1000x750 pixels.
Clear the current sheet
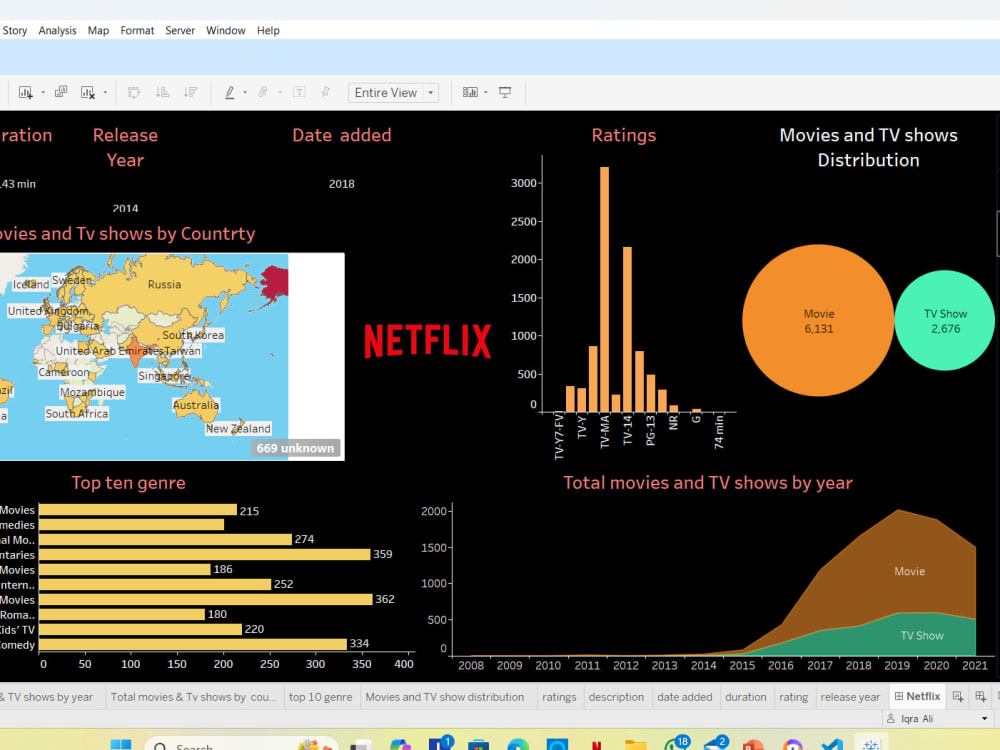click(x=86, y=92)
